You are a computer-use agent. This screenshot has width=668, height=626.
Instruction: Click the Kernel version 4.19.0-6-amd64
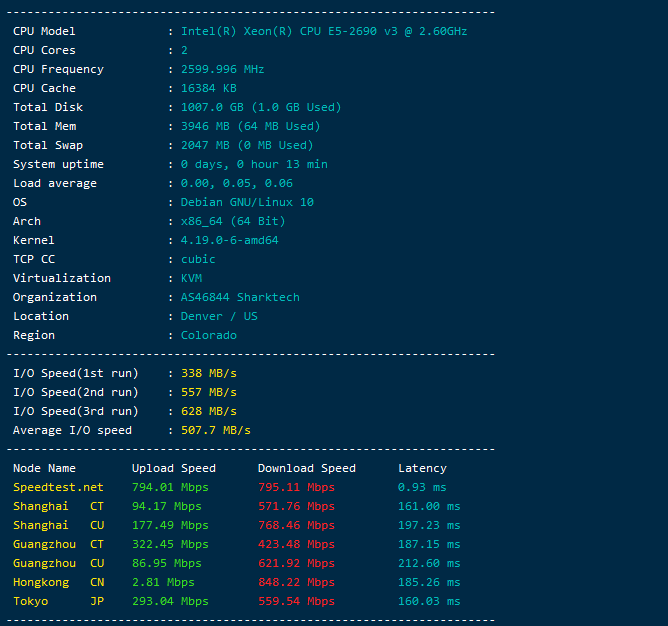click(x=229, y=240)
